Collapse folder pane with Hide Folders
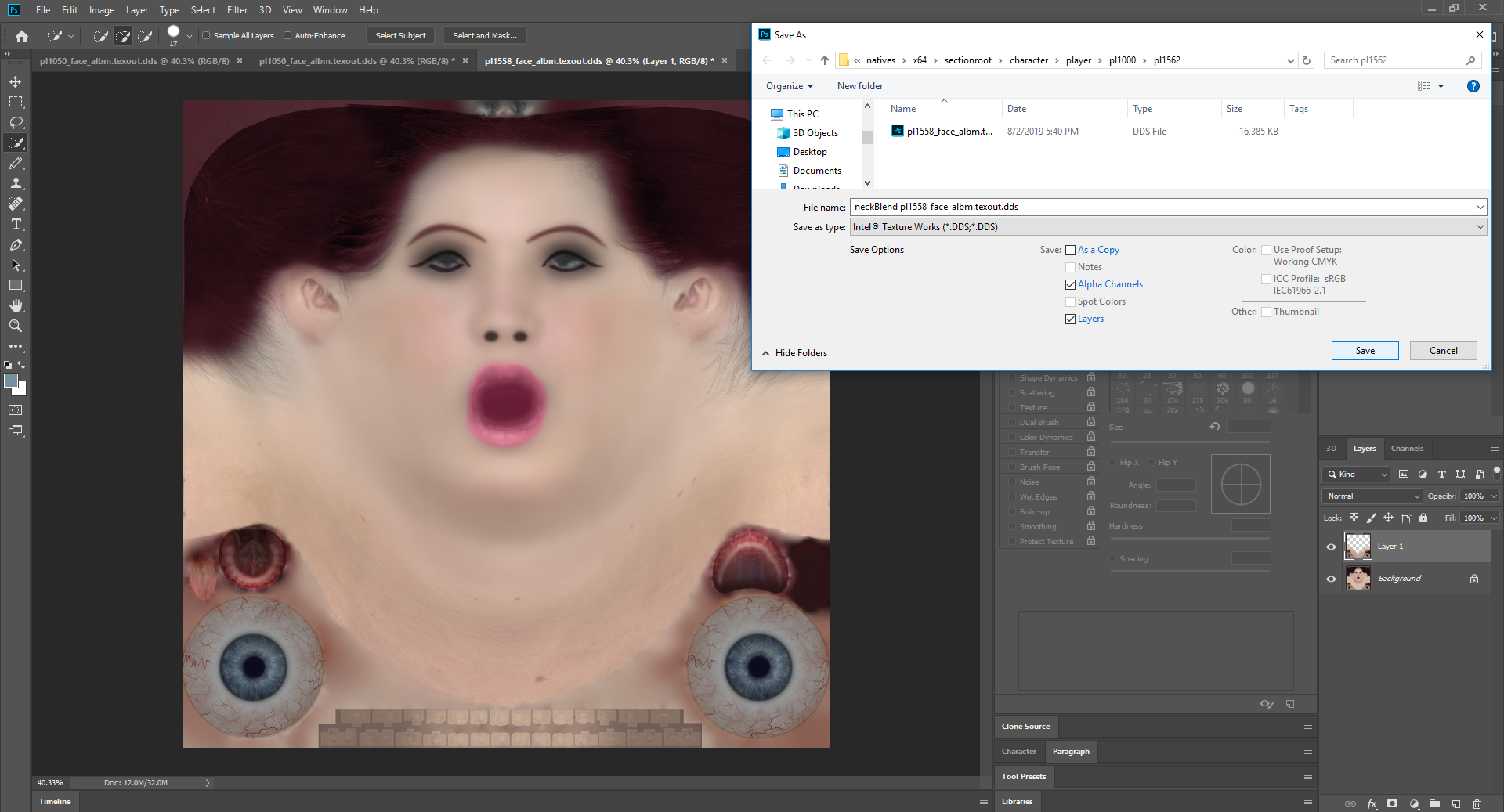Viewport: 1504px width, 812px height. (x=794, y=353)
